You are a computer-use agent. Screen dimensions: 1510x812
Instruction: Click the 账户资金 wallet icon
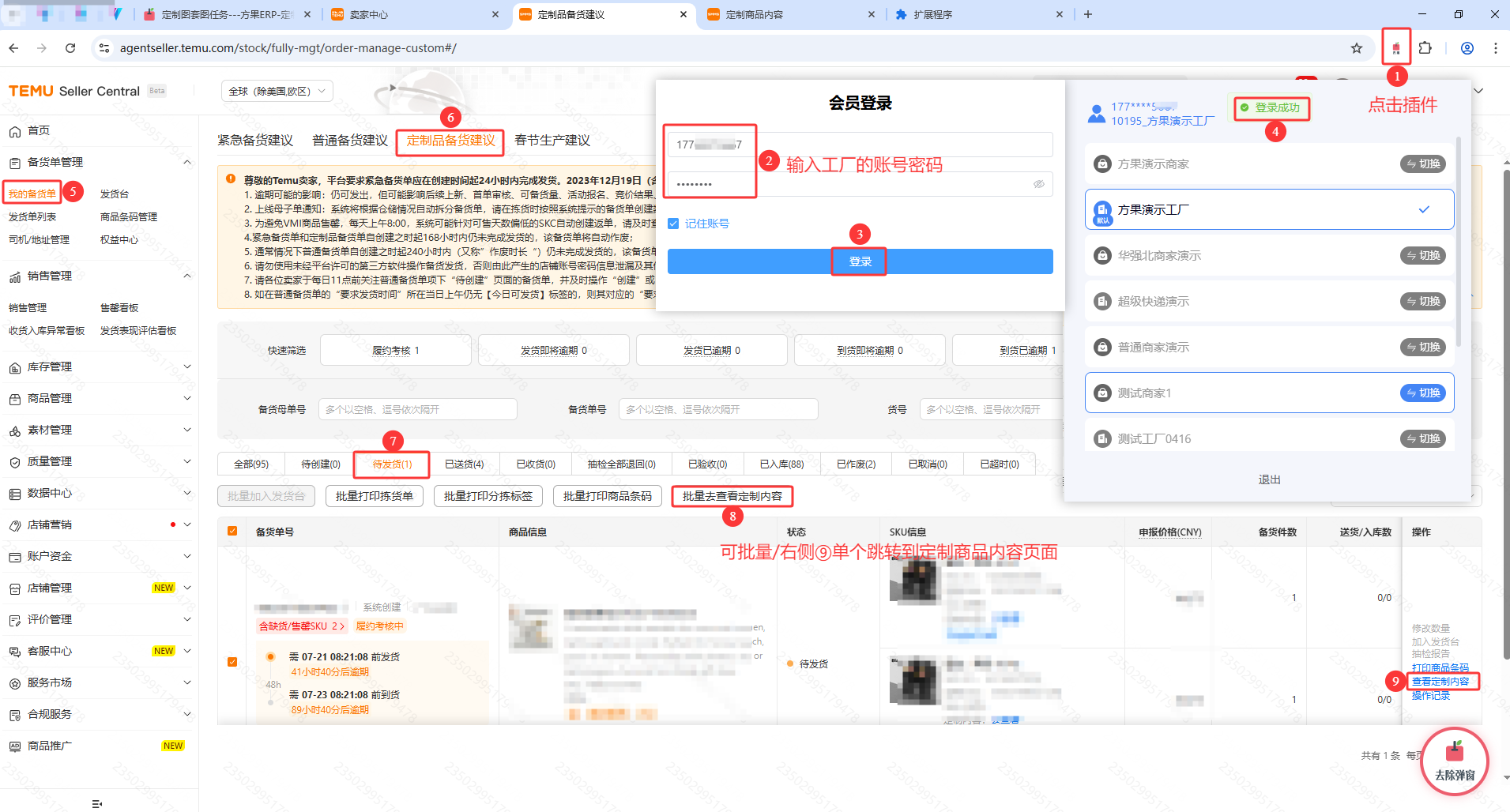14,557
